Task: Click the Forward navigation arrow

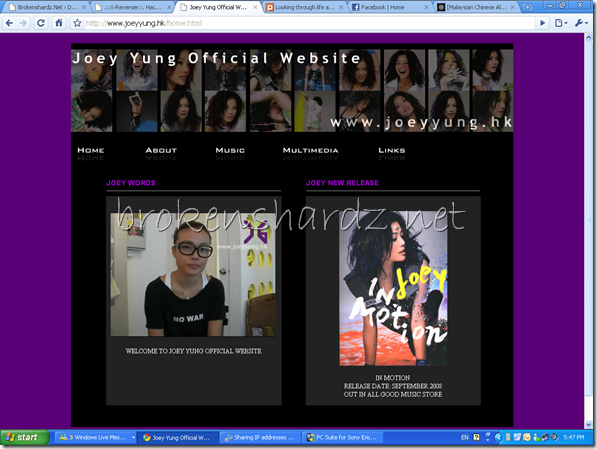Action: 24,23
